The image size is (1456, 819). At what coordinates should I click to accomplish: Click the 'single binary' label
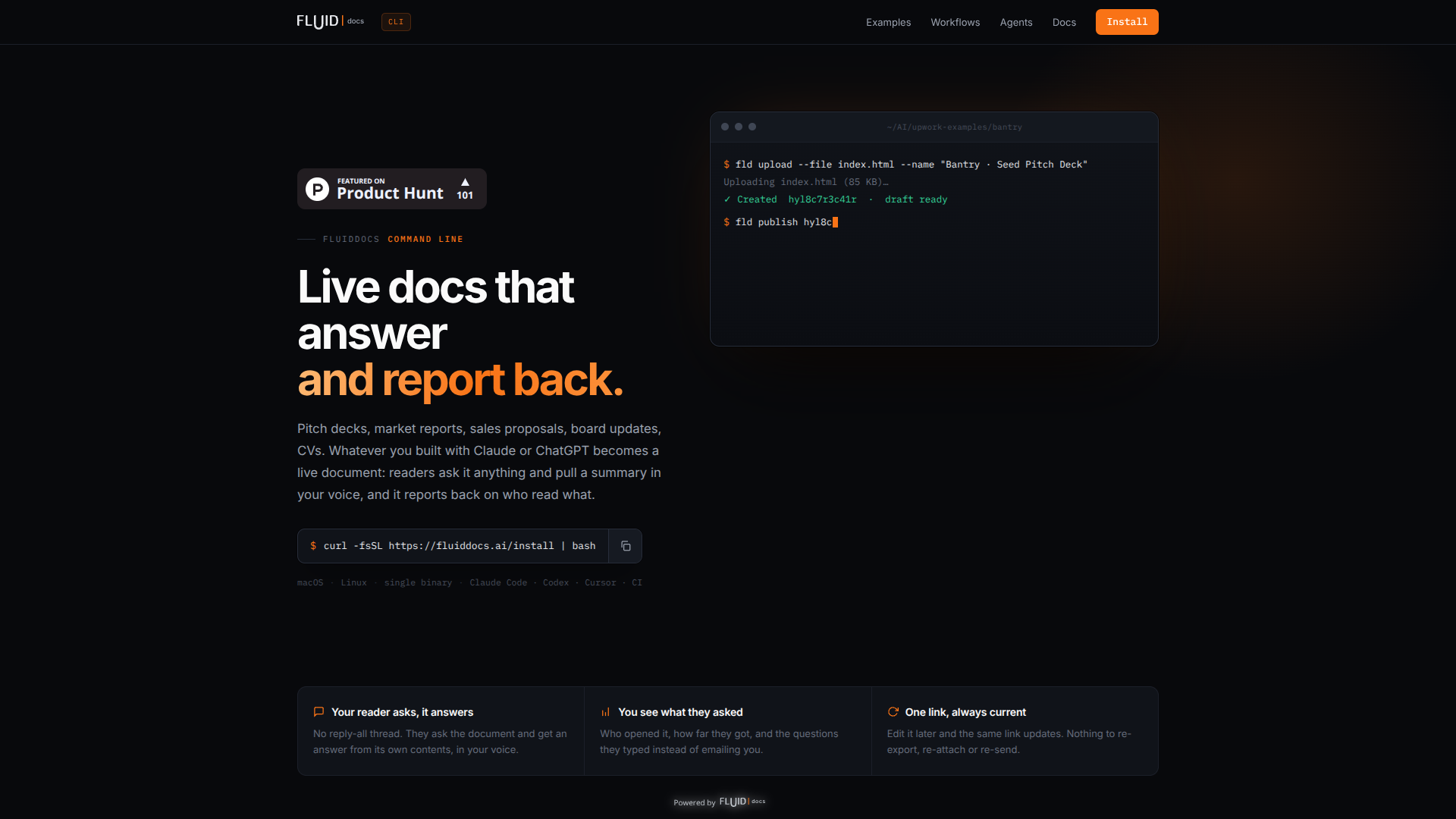pyautogui.click(x=418, y=582)
